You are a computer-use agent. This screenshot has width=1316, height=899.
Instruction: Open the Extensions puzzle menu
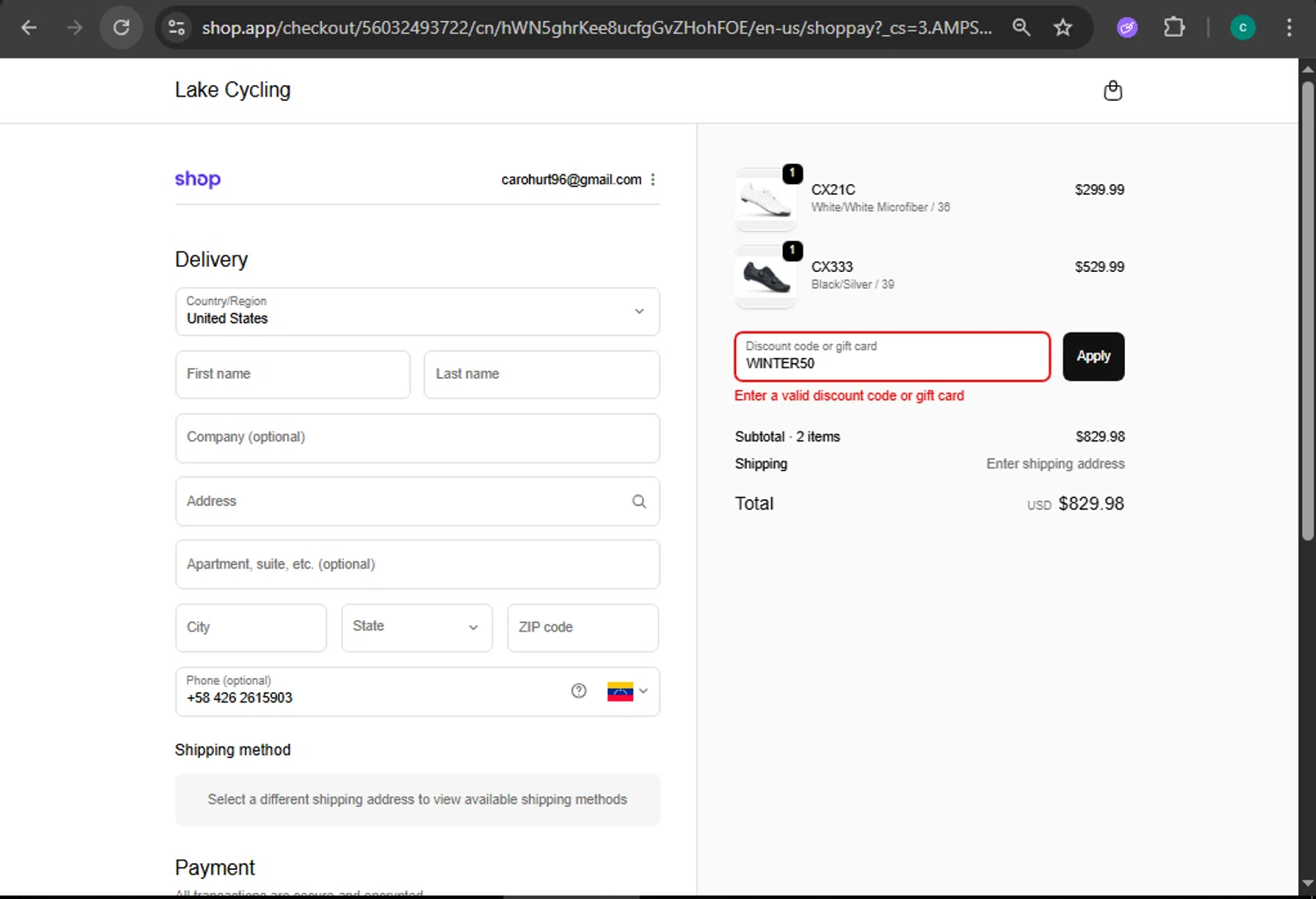pyautogui.click(x=1174, y=28)
